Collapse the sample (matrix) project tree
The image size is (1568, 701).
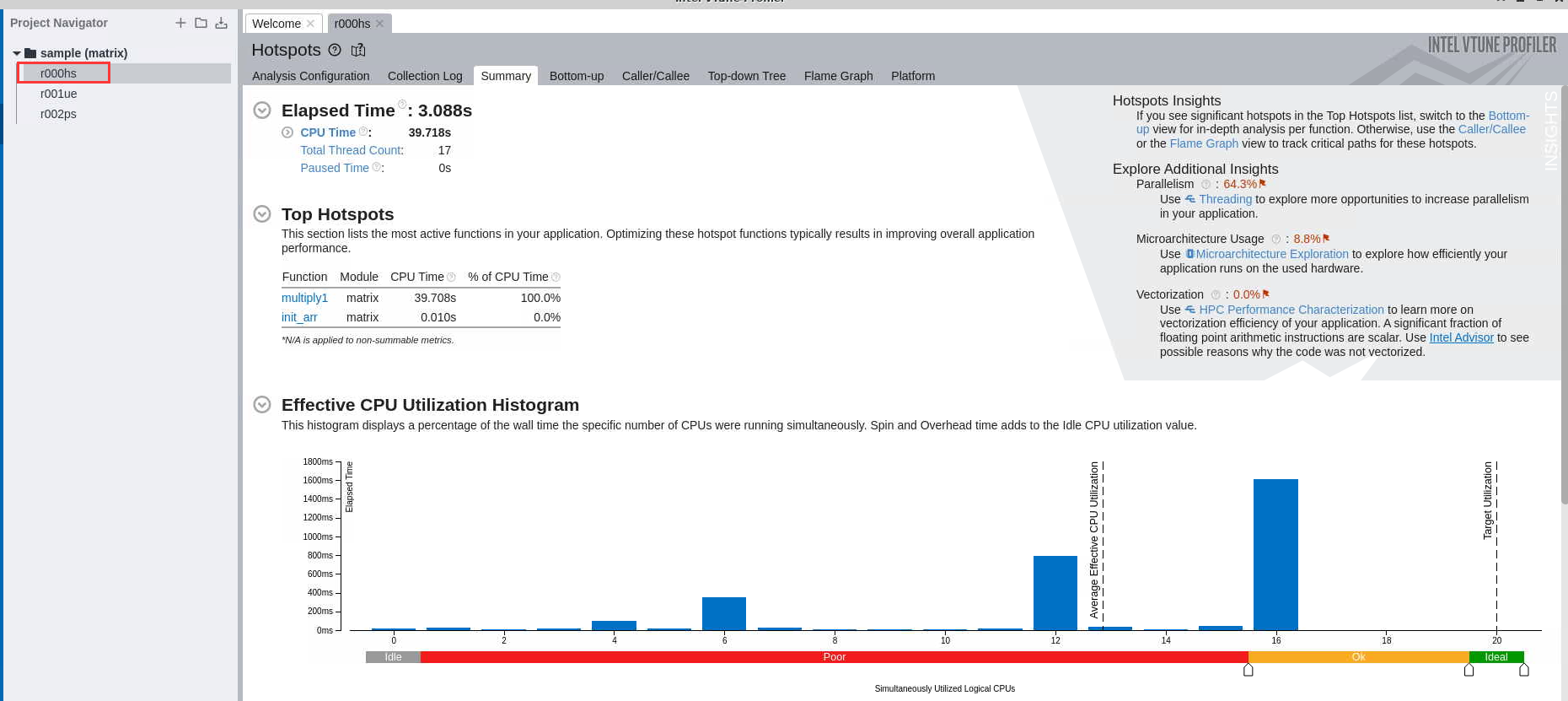17,53
